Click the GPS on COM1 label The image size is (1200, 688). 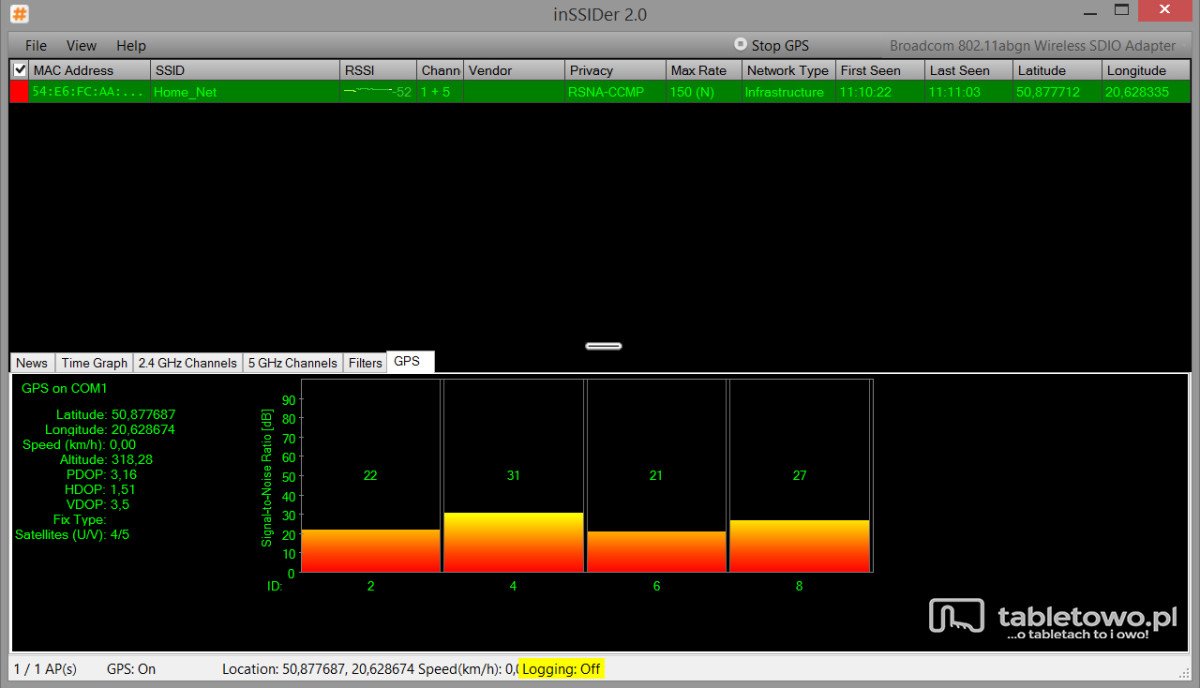(x=64, y=388)
